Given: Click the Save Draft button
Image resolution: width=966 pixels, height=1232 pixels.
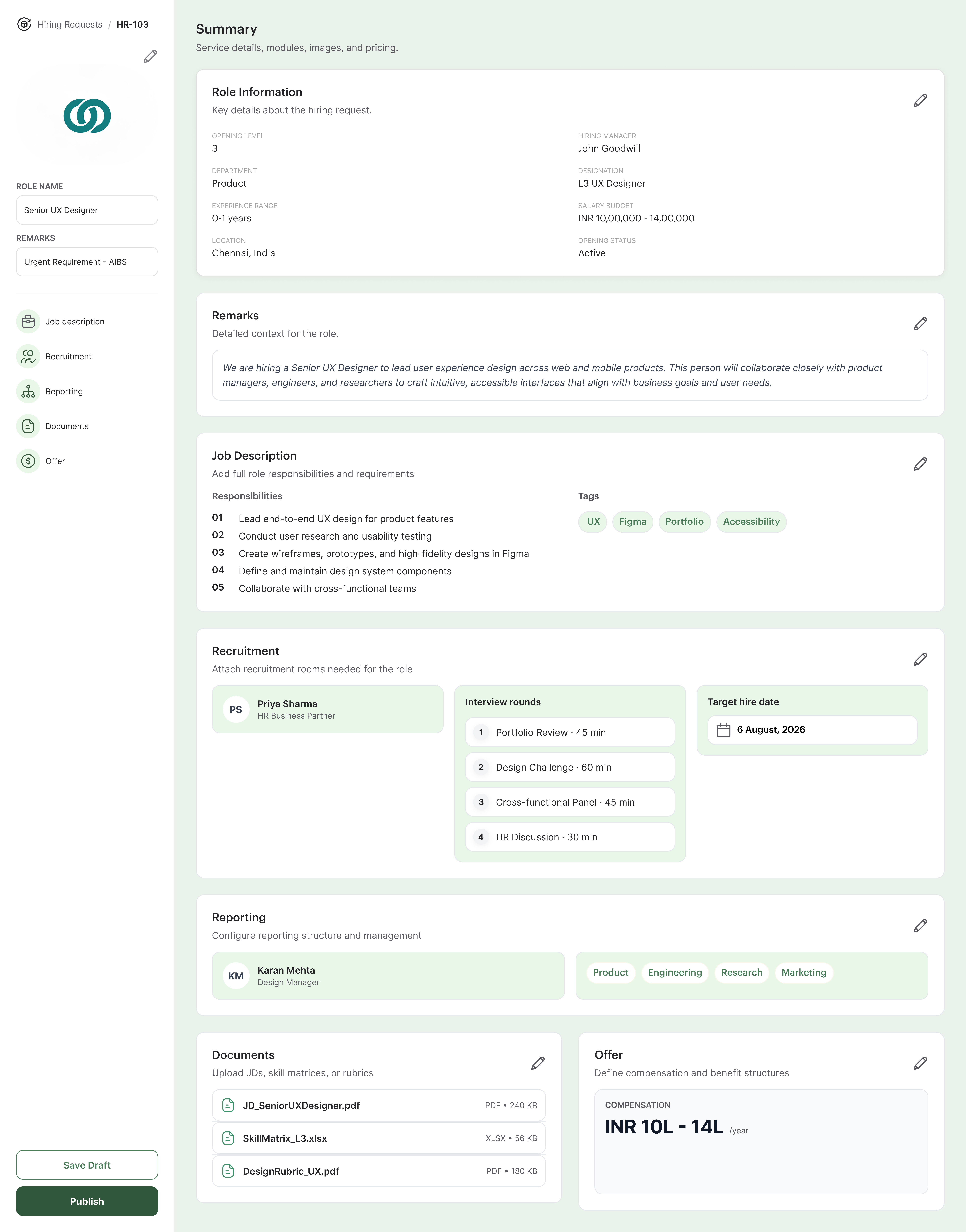Looking at the screenshot, I should pos(87,1165).
